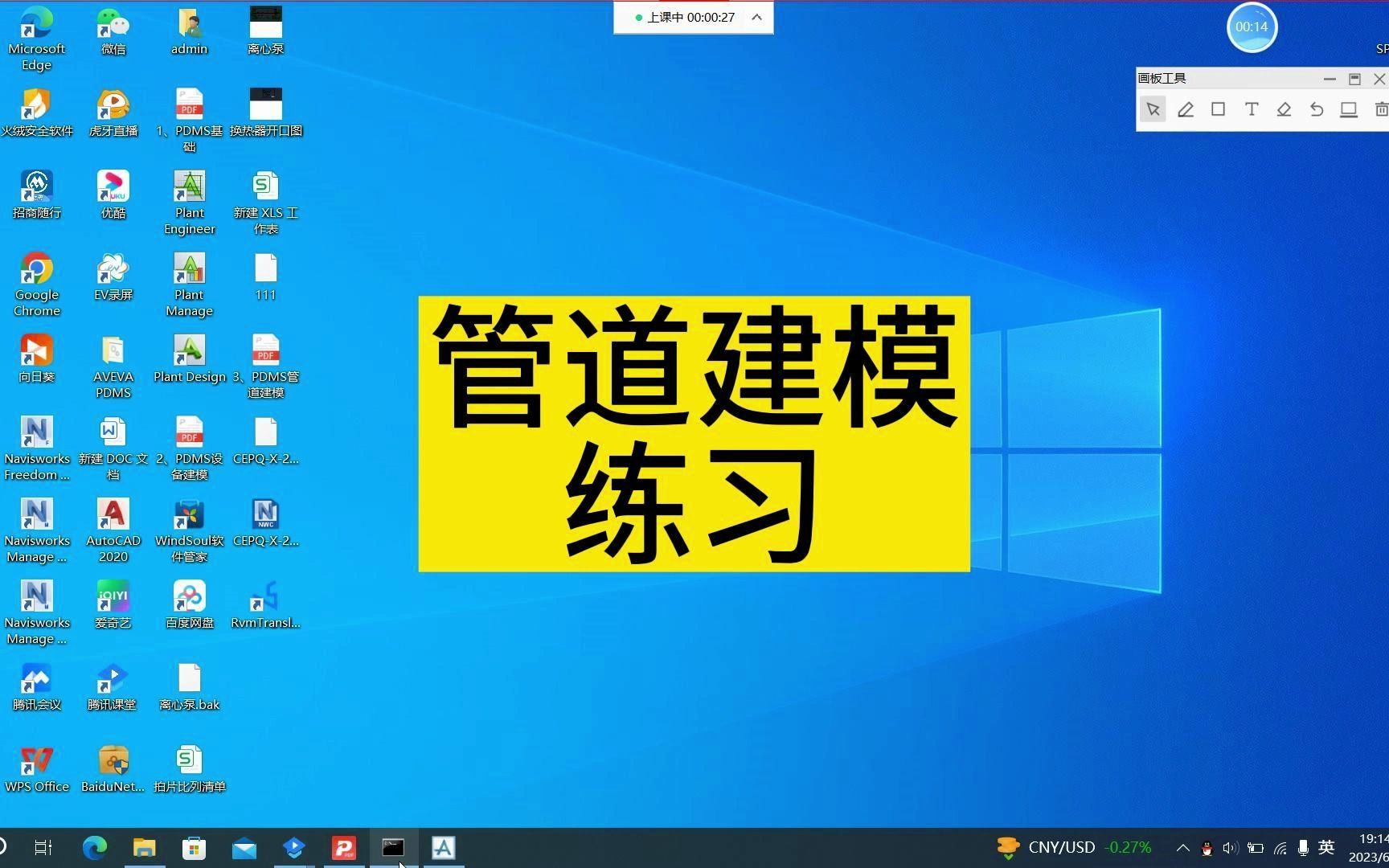Click the 00:14 timer circle
Image resolution: width=1389 pixels, height=868 pixels.
coord(1252,27)
